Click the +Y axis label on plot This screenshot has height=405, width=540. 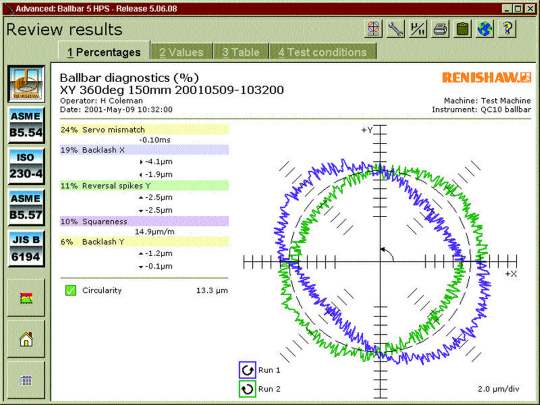(367, 130)
